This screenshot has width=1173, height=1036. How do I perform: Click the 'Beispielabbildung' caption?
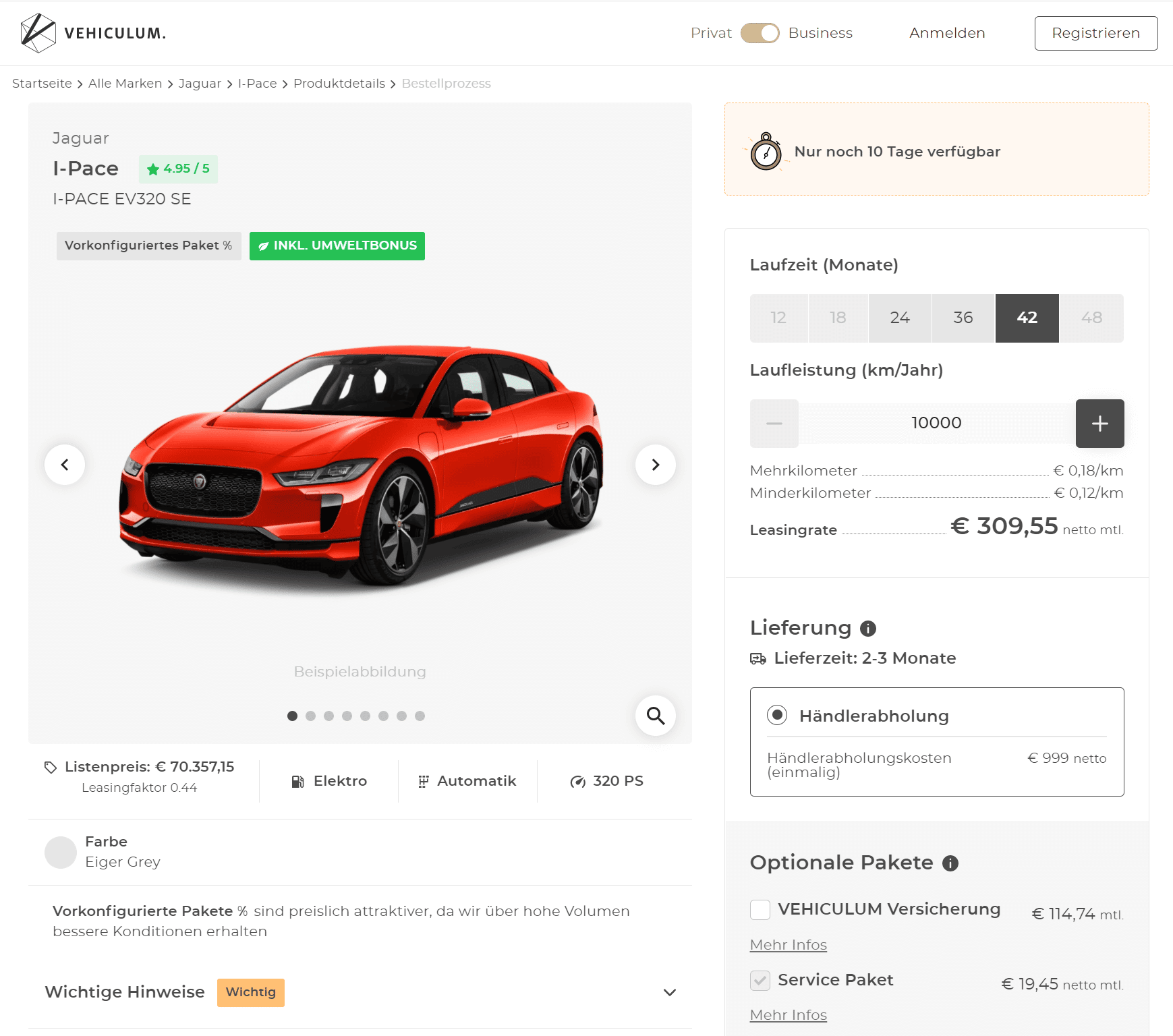coord(360,672)
